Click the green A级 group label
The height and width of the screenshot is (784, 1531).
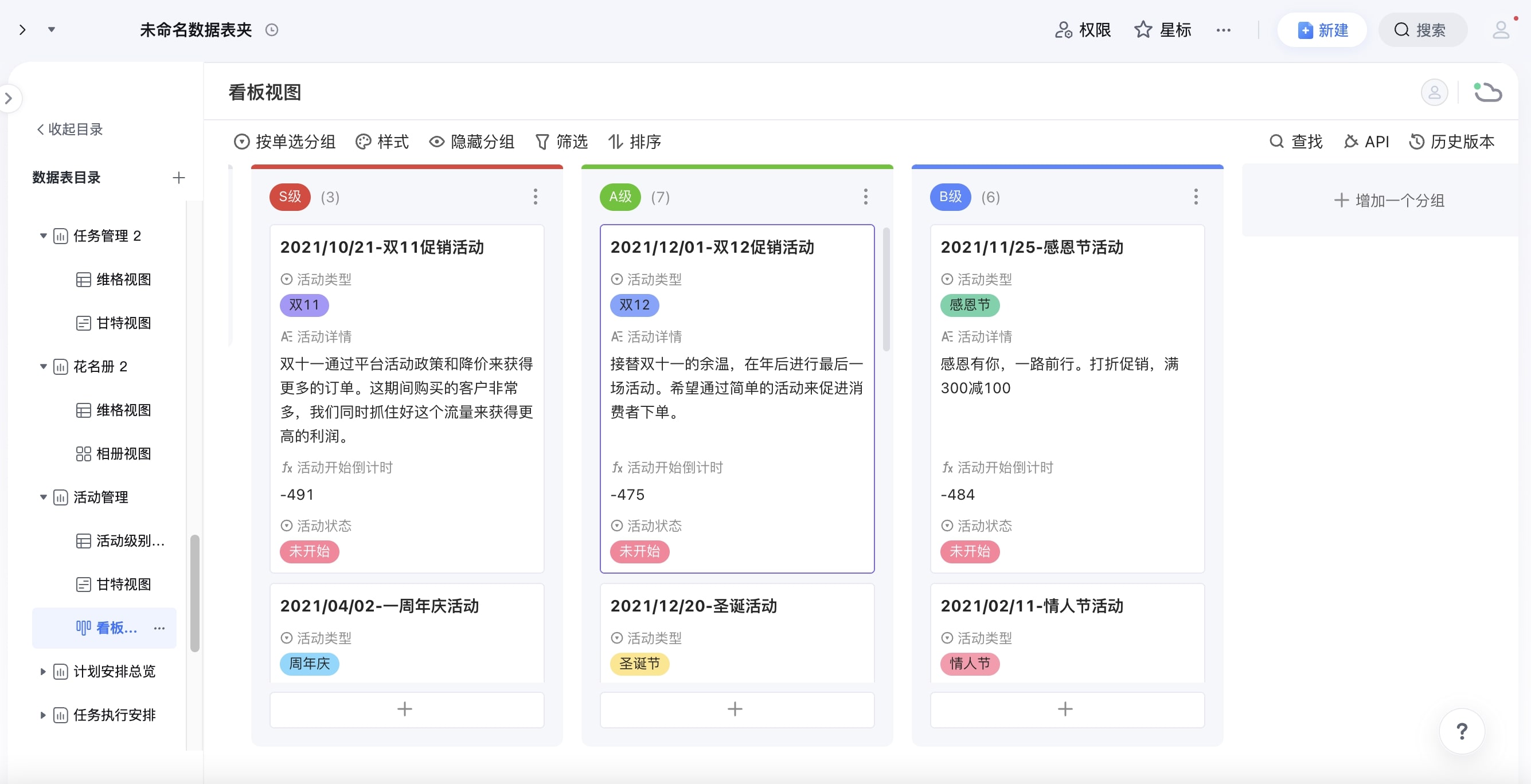point(620,197)
